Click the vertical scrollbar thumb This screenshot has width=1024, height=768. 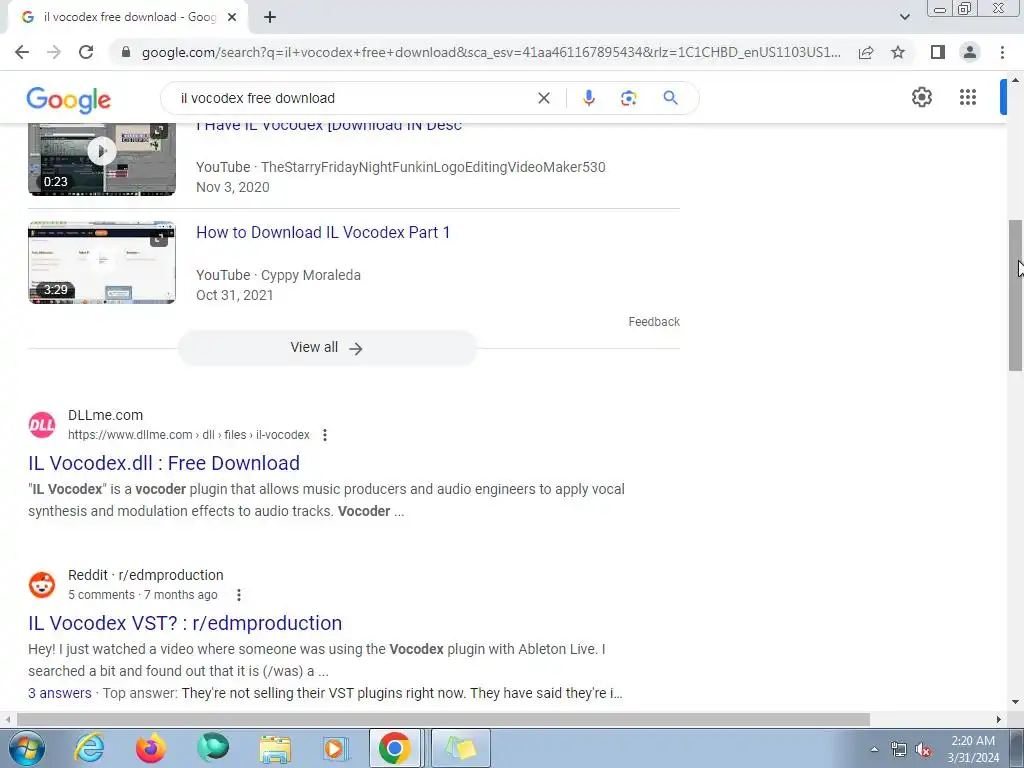pyautogui.click(x=1016, y=295)
